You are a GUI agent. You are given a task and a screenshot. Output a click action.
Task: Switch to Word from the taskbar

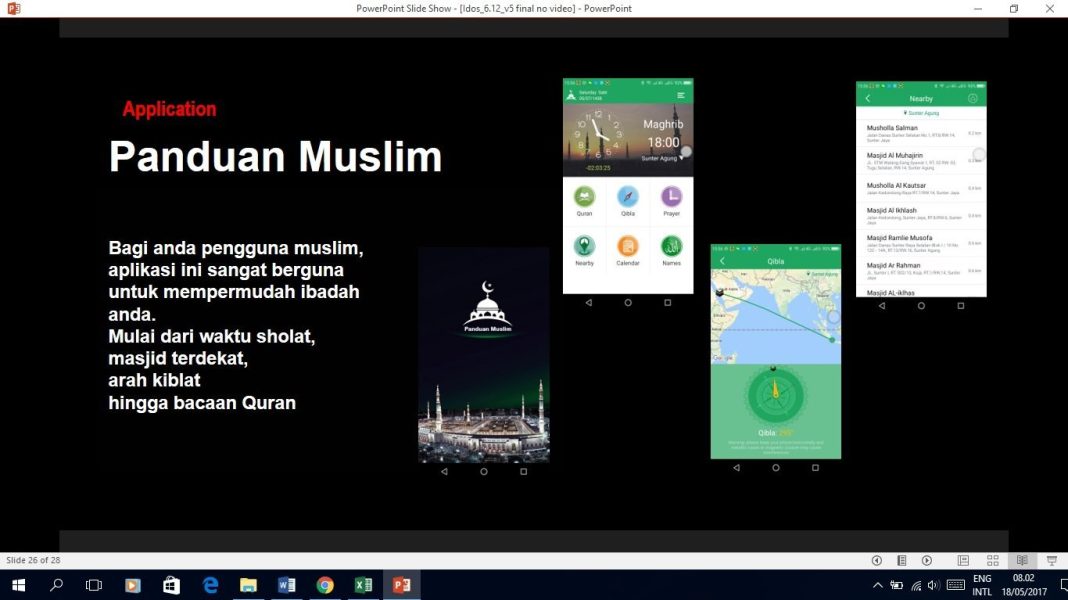(x=286, y=585)
